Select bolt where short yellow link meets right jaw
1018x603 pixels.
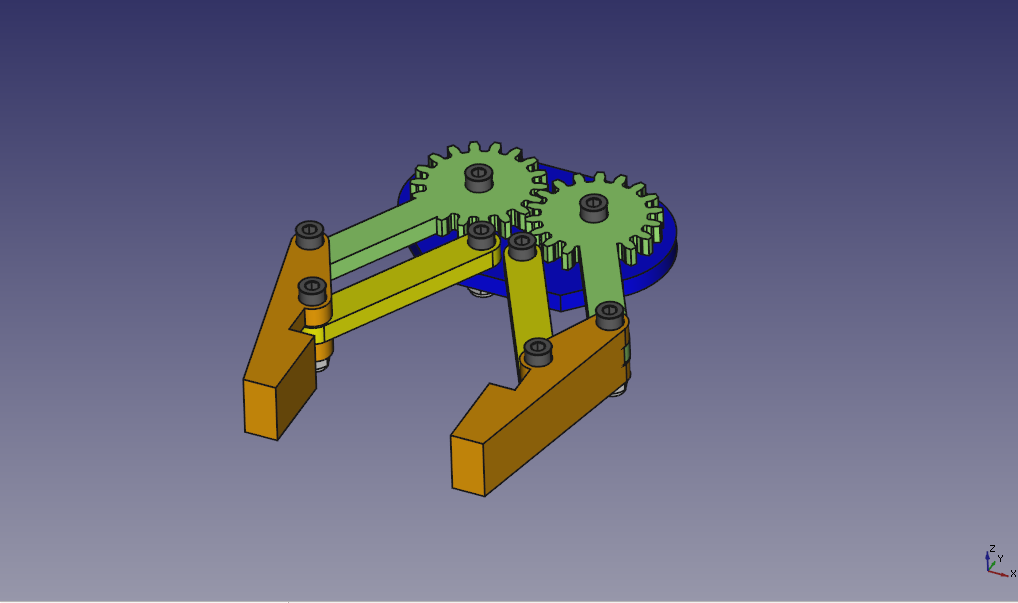pos(538,351)
